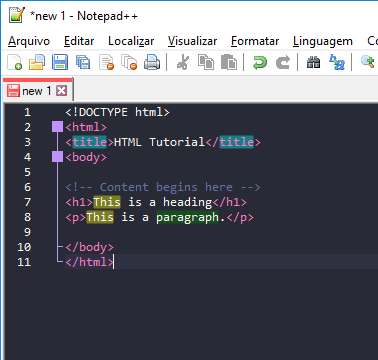Click the opening html tag text

click(86, 127)
